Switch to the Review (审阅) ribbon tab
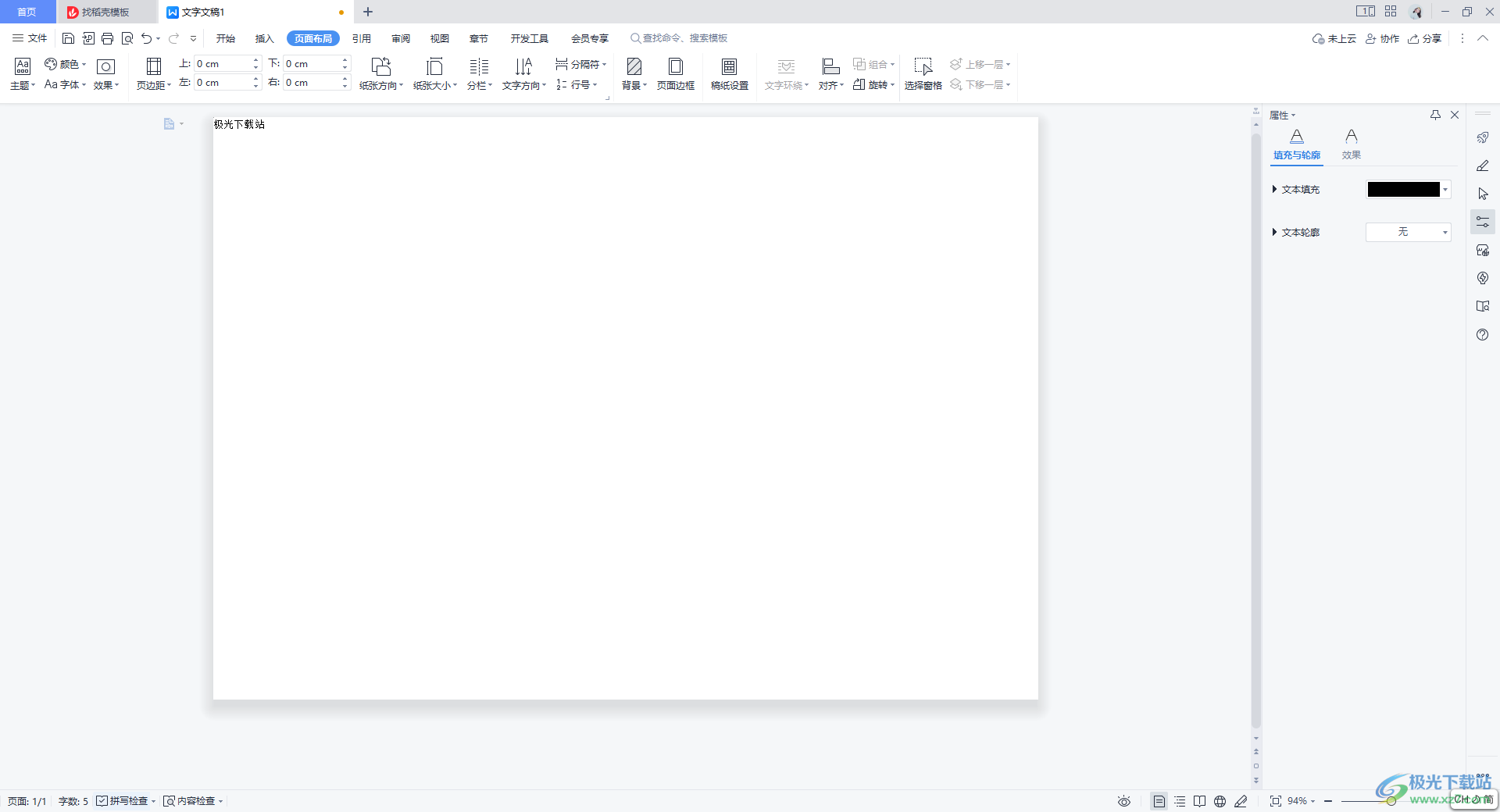Image resolution: width=1500 pixels, height=812 pixels. point(401,38)
